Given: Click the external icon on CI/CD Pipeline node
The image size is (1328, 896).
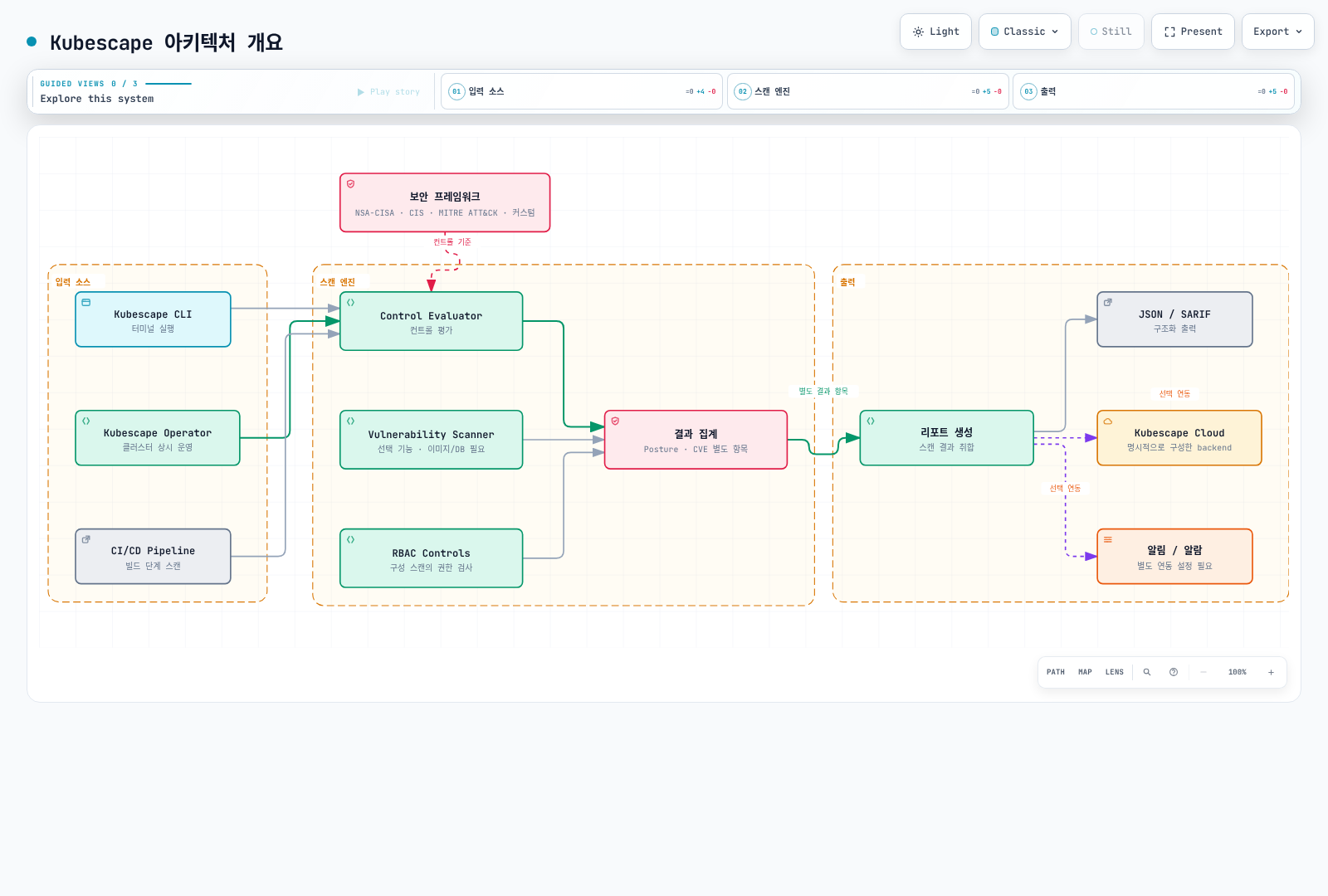Looking at the screenshot, I should click(85, 539).
